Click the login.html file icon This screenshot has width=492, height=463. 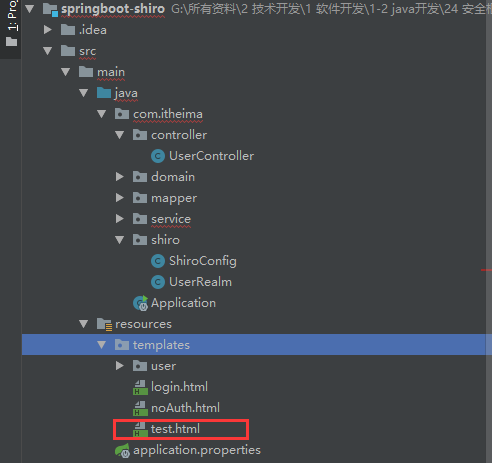[x=140, y=387]
